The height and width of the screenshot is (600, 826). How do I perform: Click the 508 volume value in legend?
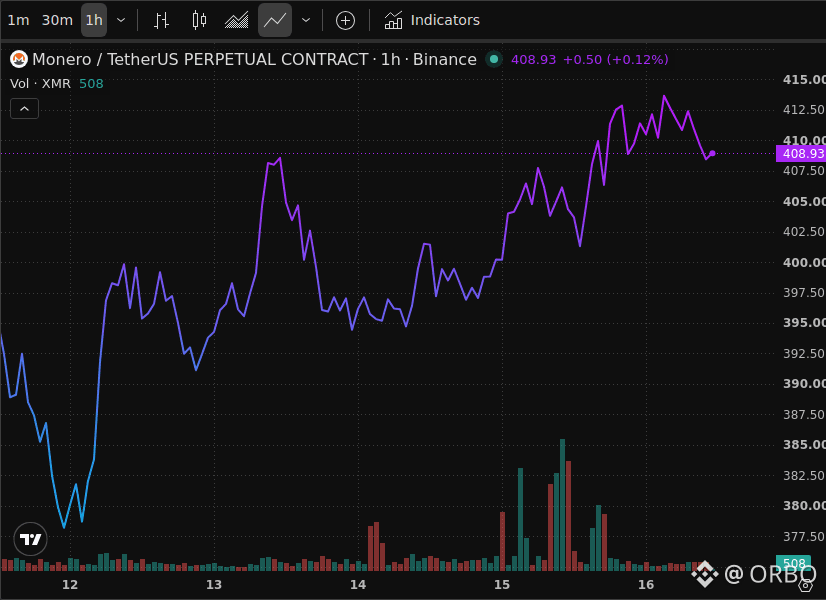91,83
